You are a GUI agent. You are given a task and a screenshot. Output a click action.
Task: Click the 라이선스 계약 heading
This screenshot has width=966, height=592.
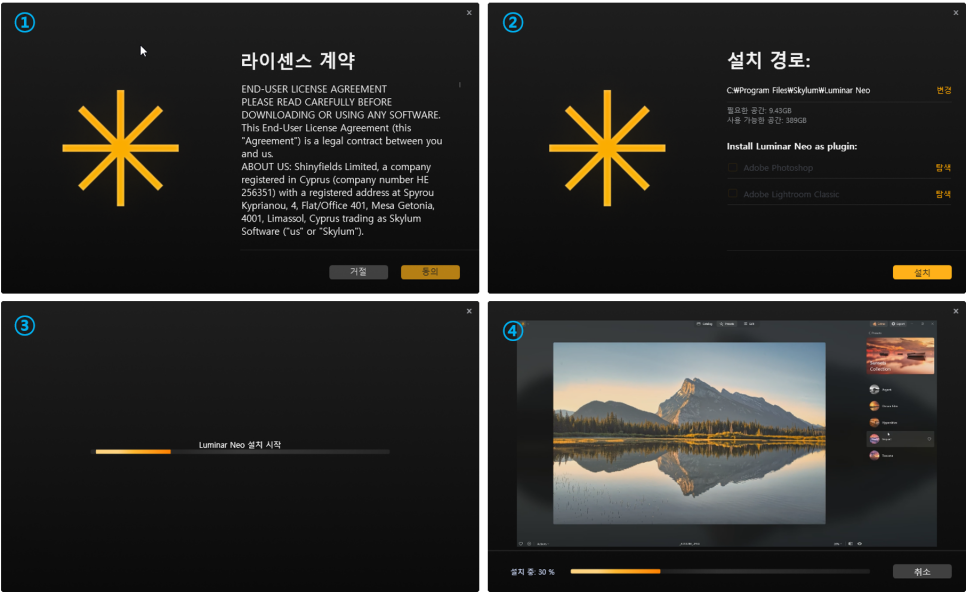(x=298, y=60)
